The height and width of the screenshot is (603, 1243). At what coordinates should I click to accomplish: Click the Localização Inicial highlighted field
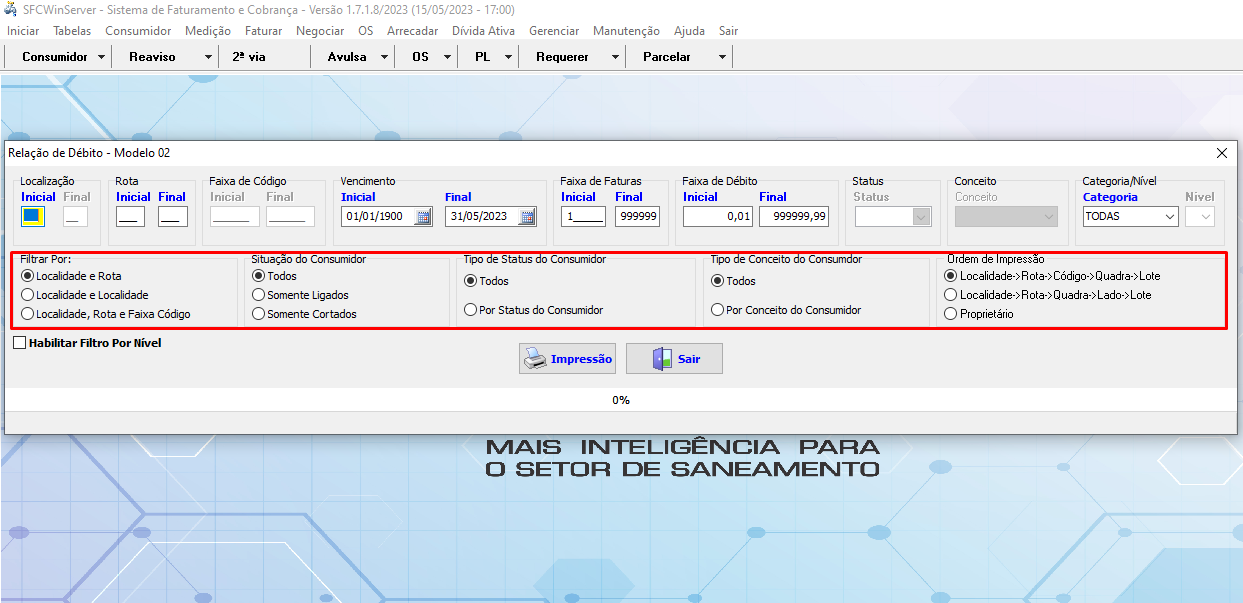(32, 216)
